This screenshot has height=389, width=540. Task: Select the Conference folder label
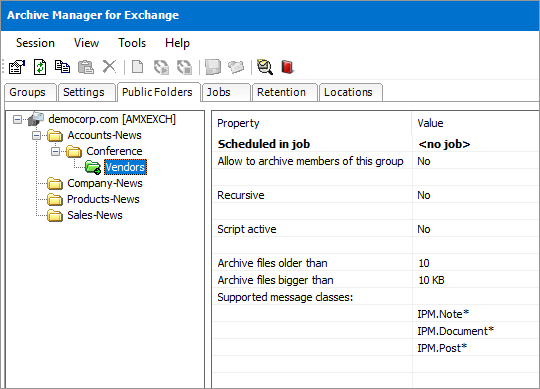(114, 151)
